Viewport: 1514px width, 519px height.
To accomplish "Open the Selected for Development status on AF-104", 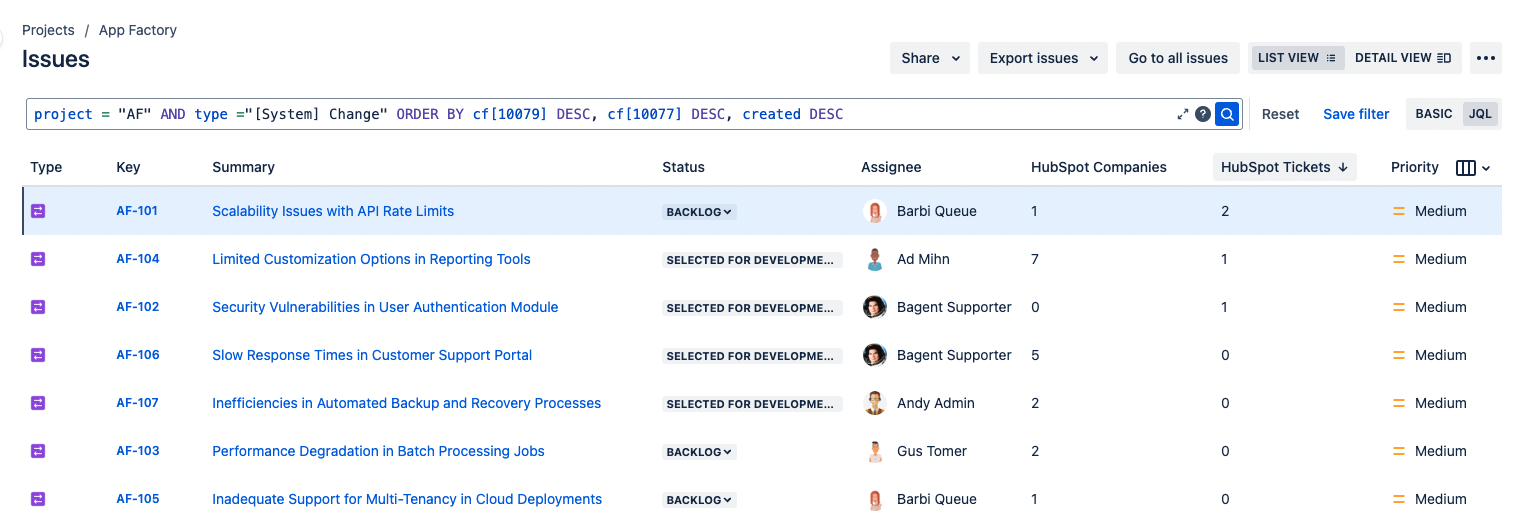I will tap(752, 260).
